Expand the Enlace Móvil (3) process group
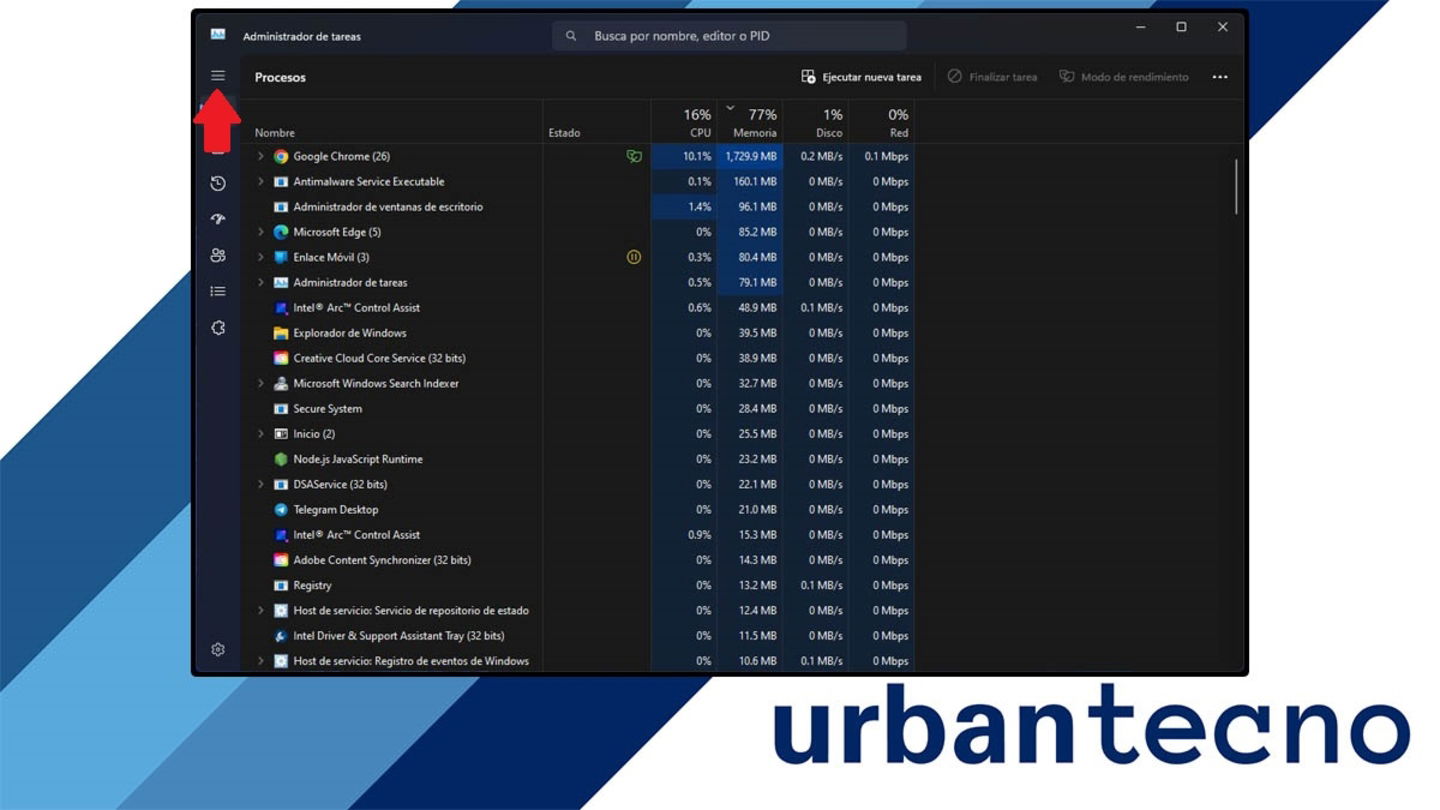The width and height of the screenshot is (1440, 810). [x=260, y=257]
